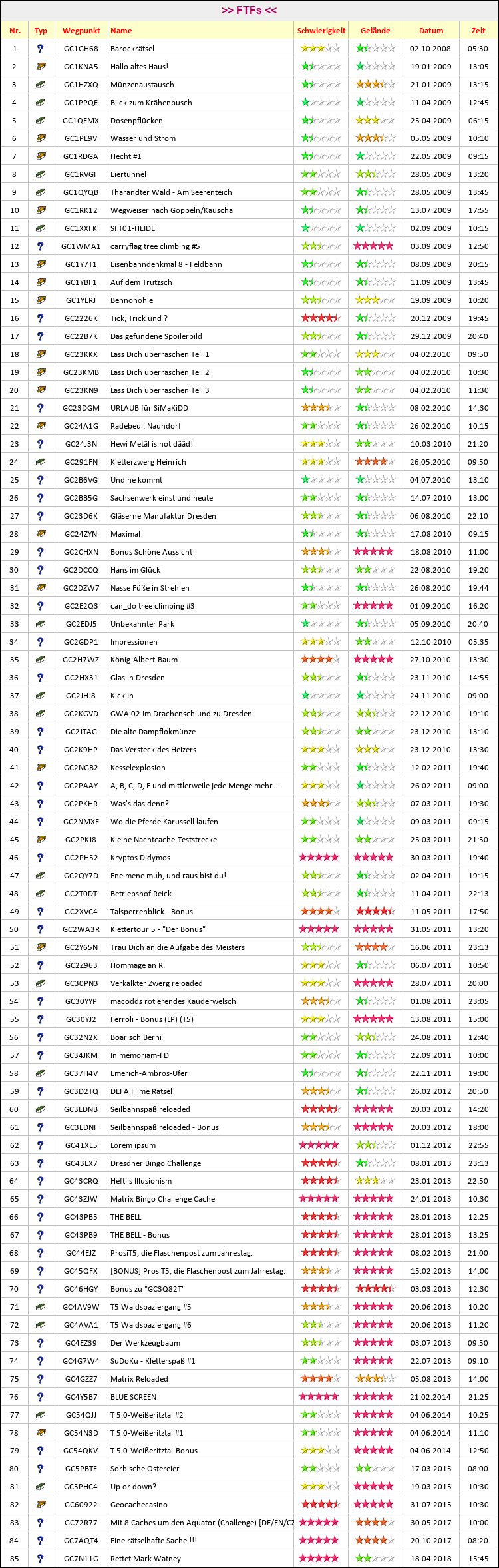Click the question mark icon for Lorem ipsum
This screenshot has width=499, height=1568.
coord(41,1145)
